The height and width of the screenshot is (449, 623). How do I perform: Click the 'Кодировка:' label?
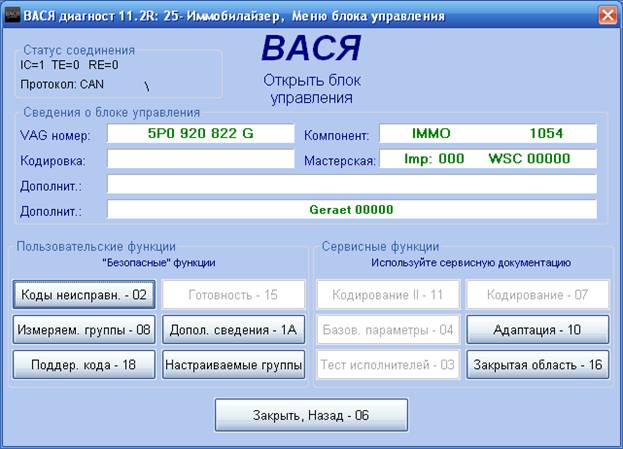tap(53, 161)
